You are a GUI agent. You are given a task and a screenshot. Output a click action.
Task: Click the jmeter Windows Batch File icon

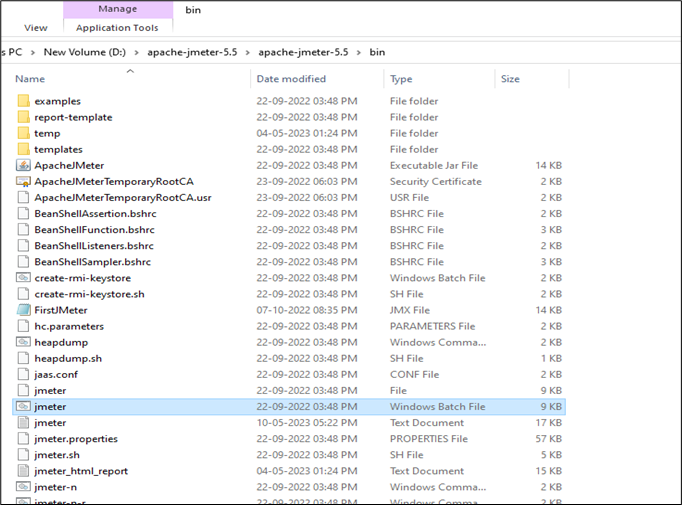(23, 406)
